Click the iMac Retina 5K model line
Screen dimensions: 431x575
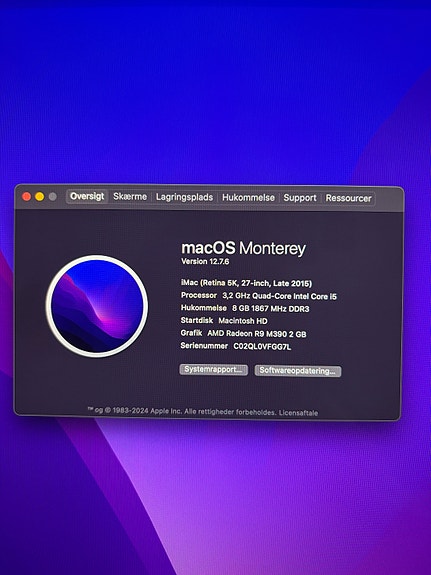(x=246, y=283)
